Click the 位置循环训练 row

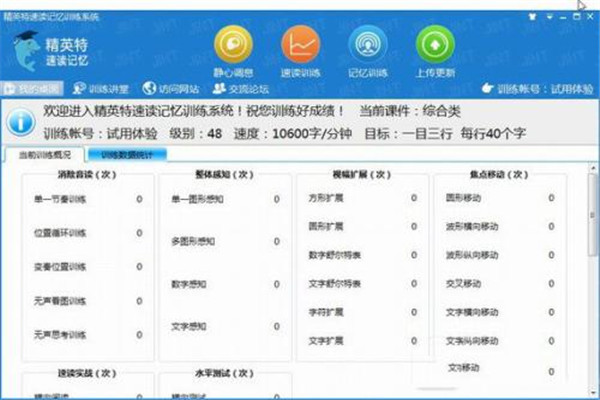(x=88, y=233)
